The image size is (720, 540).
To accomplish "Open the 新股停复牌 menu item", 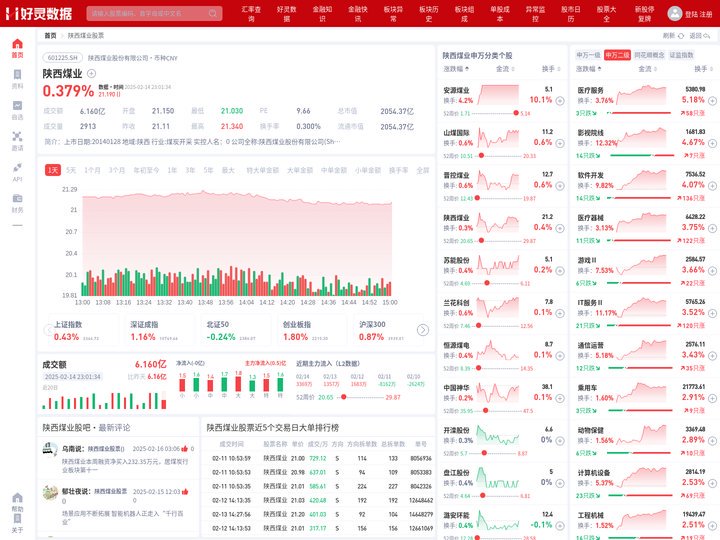I will [645, 13].
